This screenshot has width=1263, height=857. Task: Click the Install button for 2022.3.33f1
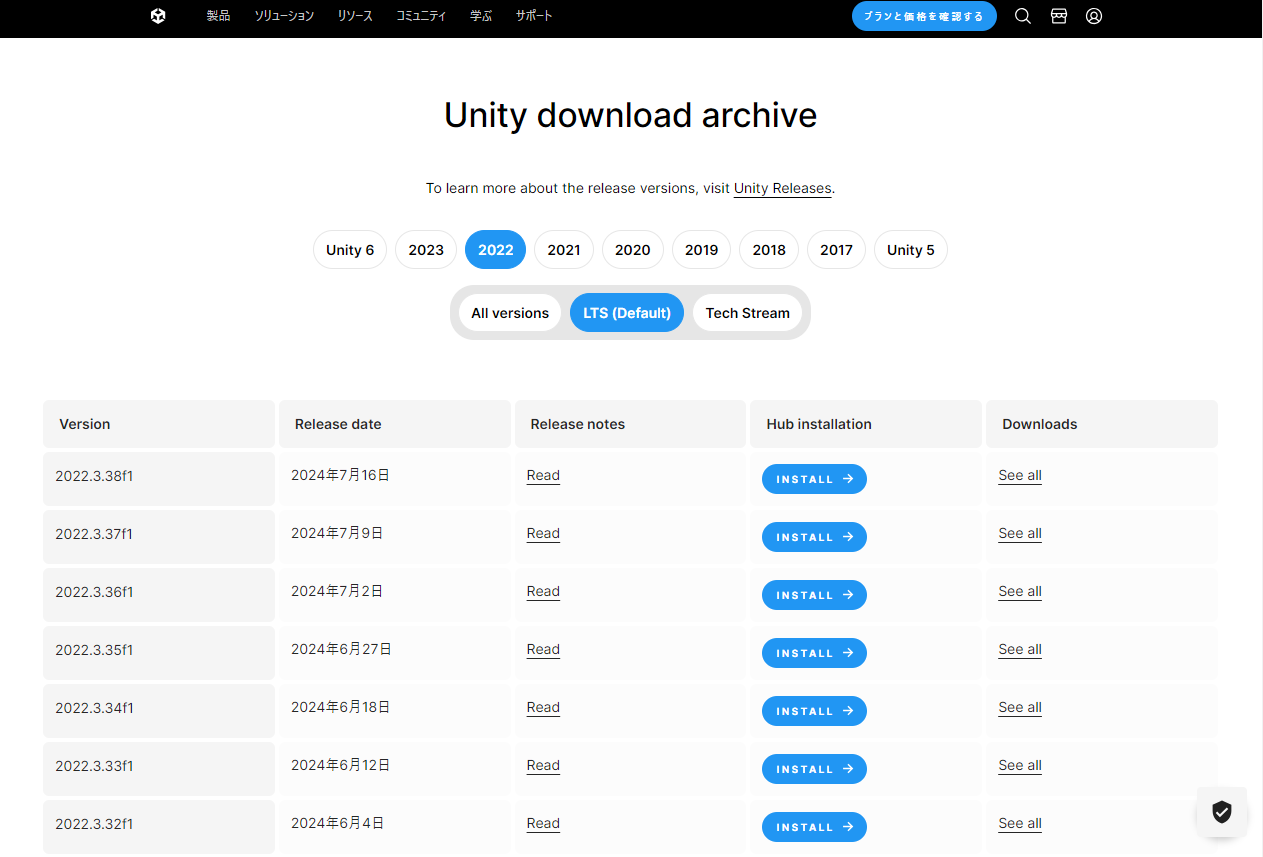click(814, 769)
